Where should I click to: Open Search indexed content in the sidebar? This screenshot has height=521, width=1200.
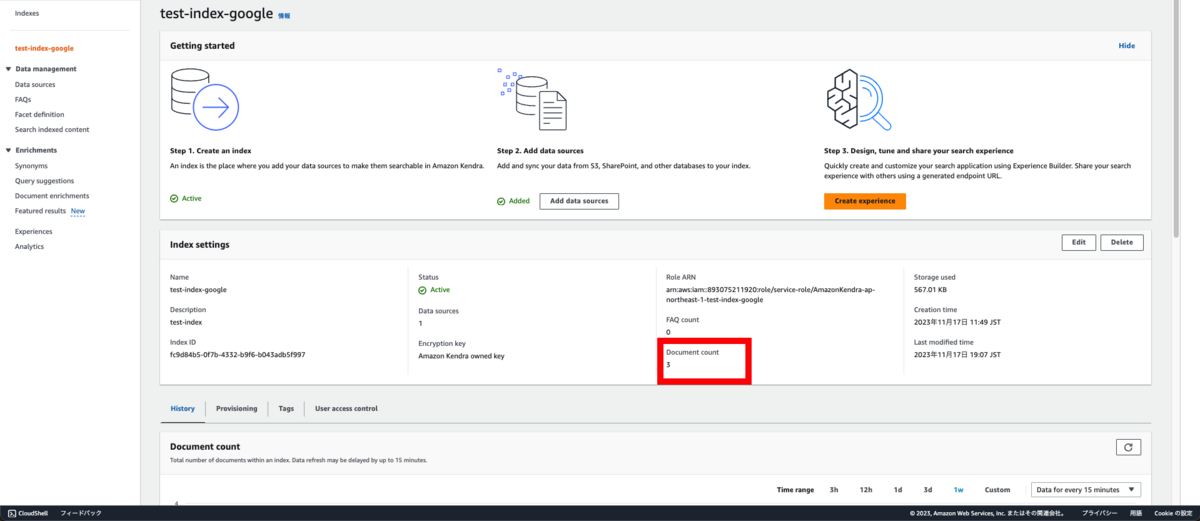point(52,130)
